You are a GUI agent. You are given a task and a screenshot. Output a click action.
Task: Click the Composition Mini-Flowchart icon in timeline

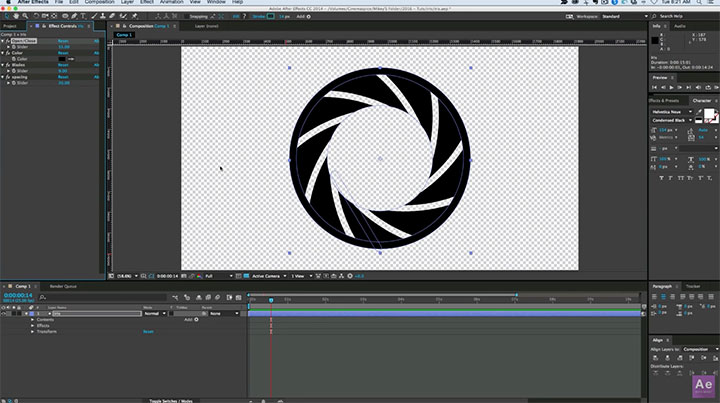point(175,297)
